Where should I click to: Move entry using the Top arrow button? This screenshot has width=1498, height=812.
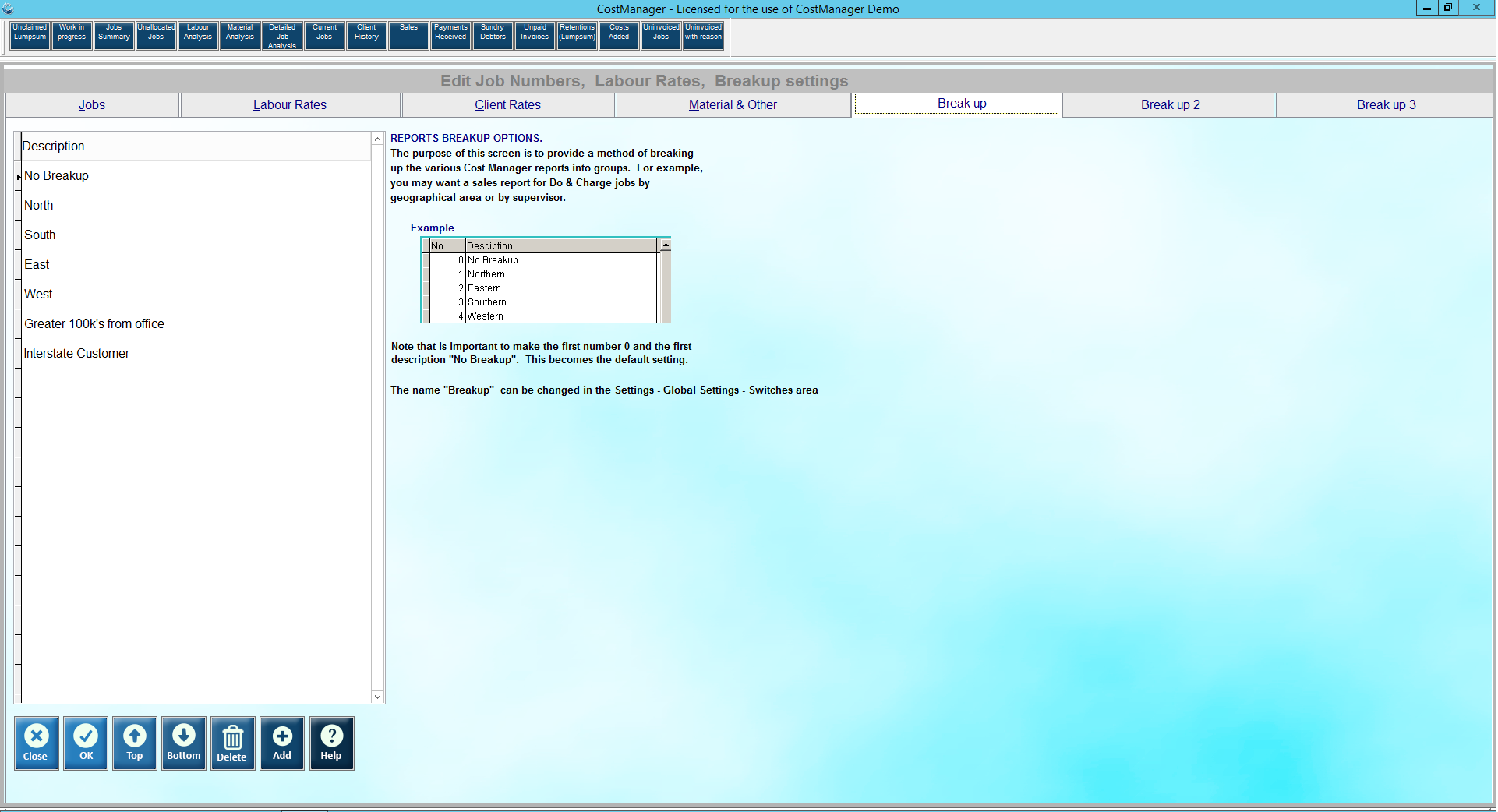135,743
